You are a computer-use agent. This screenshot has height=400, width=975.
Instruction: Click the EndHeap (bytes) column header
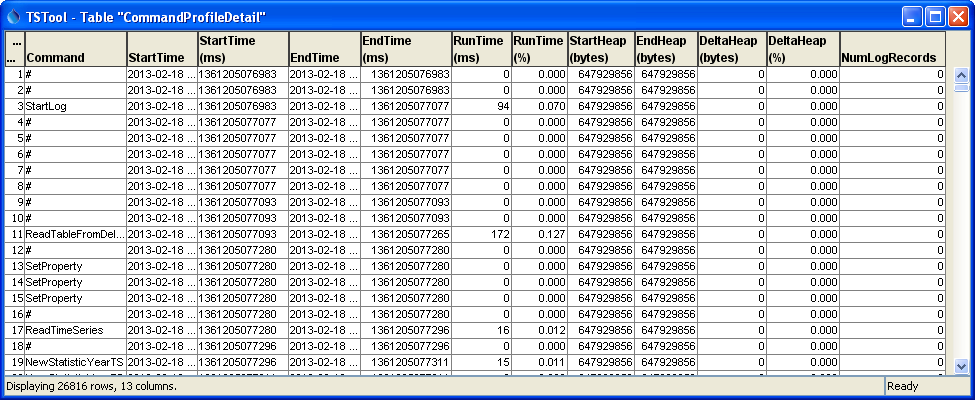click(x=665, y=49)
